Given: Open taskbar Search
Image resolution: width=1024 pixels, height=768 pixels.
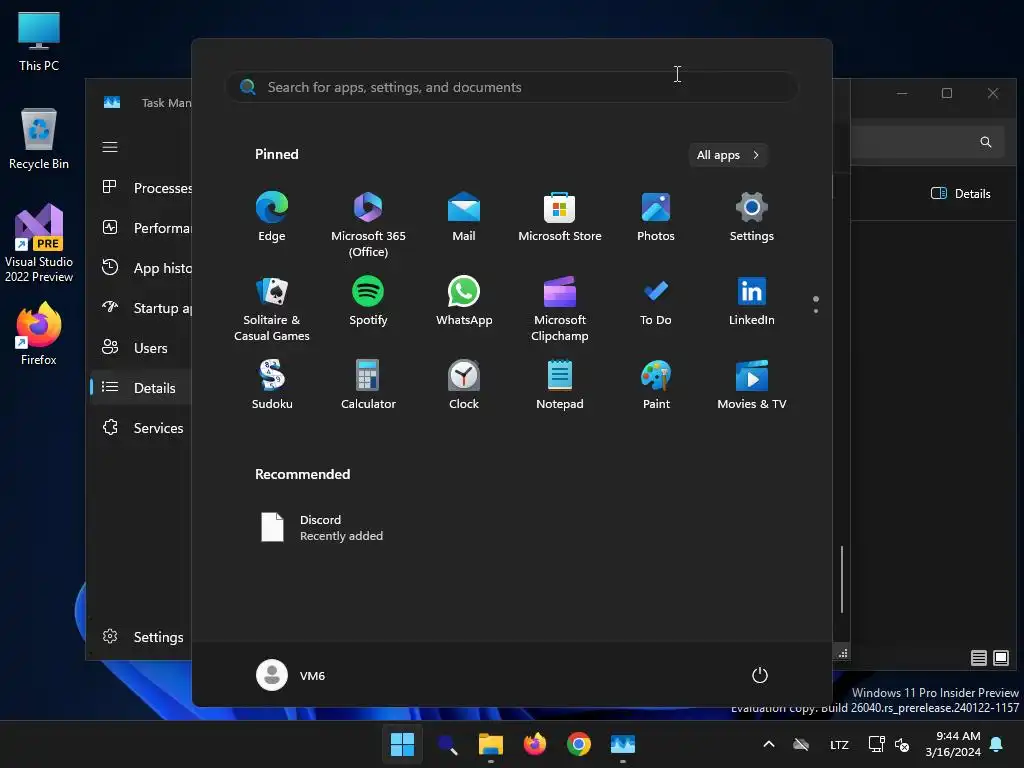Looking at the screenshot, I should 447,744.
